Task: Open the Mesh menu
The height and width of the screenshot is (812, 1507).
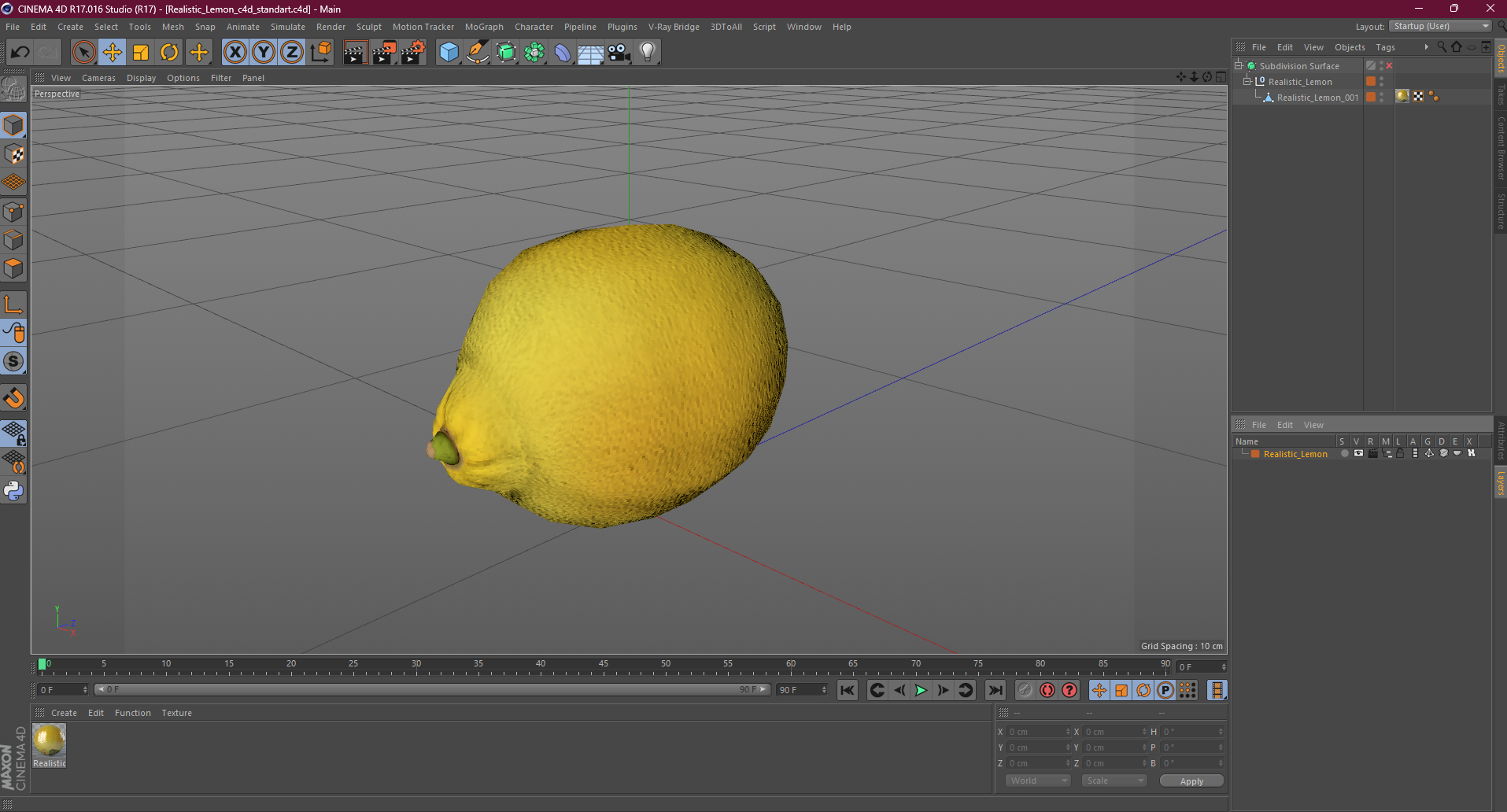Action: point(172,27)
